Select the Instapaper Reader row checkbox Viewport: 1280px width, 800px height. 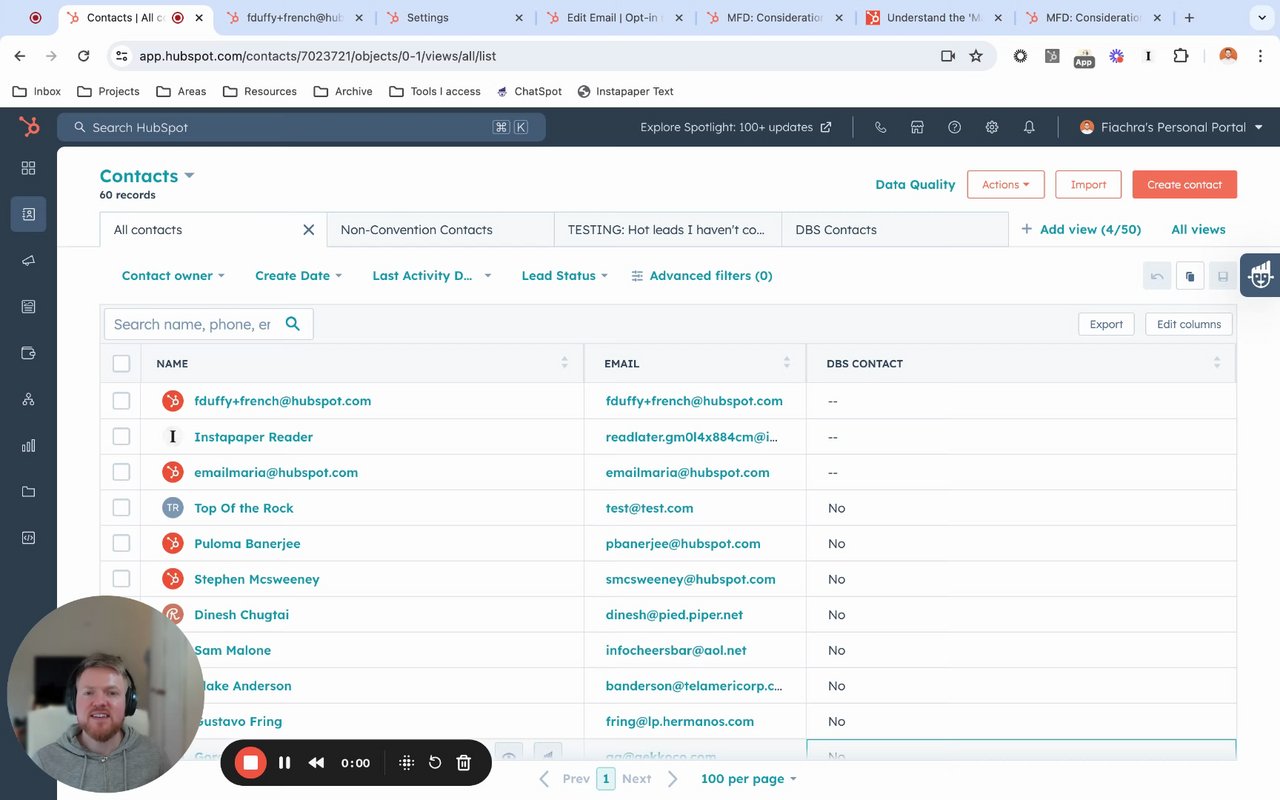pos(121,437)
